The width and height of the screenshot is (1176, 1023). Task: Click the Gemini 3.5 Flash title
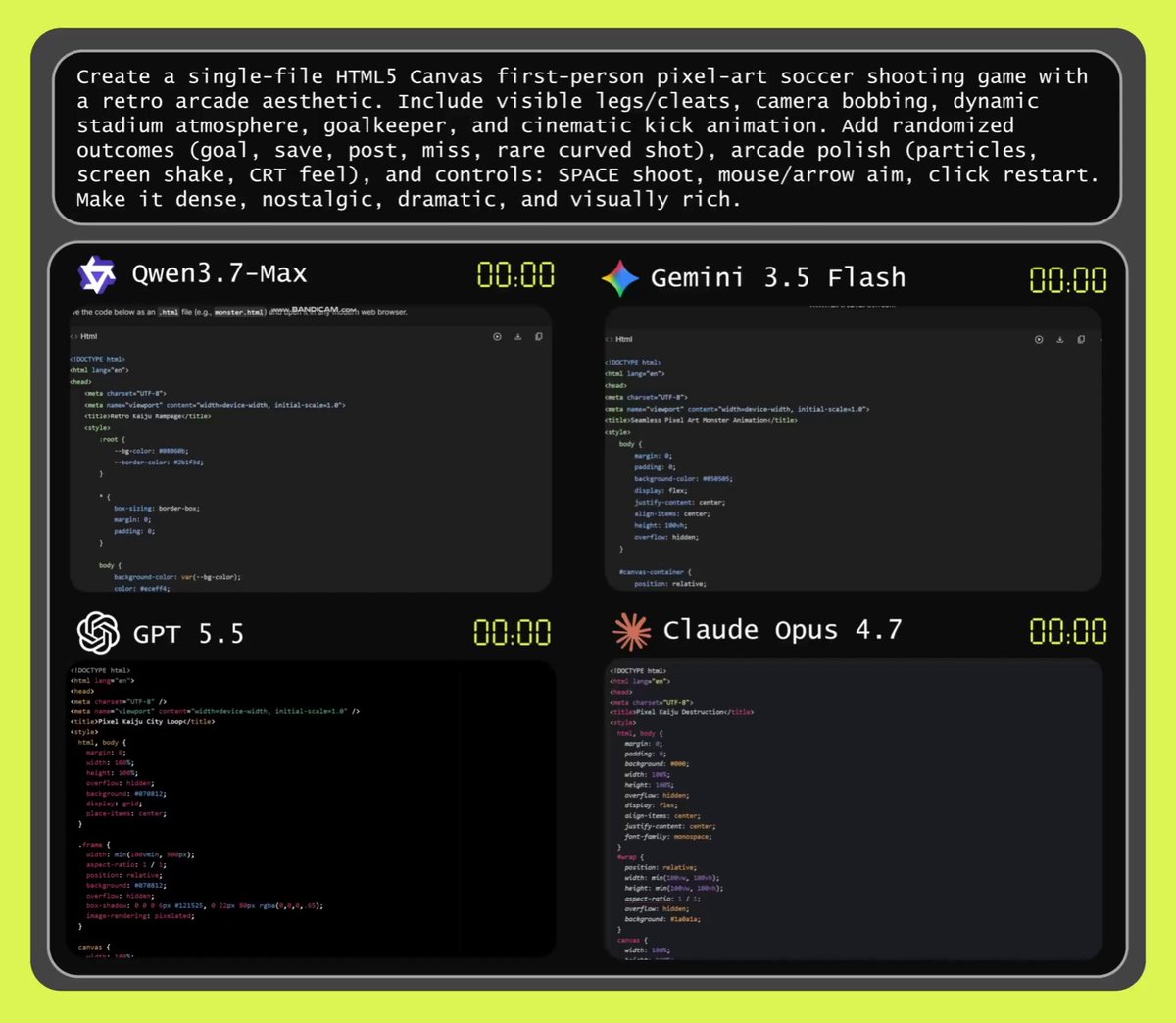[778, 277]
